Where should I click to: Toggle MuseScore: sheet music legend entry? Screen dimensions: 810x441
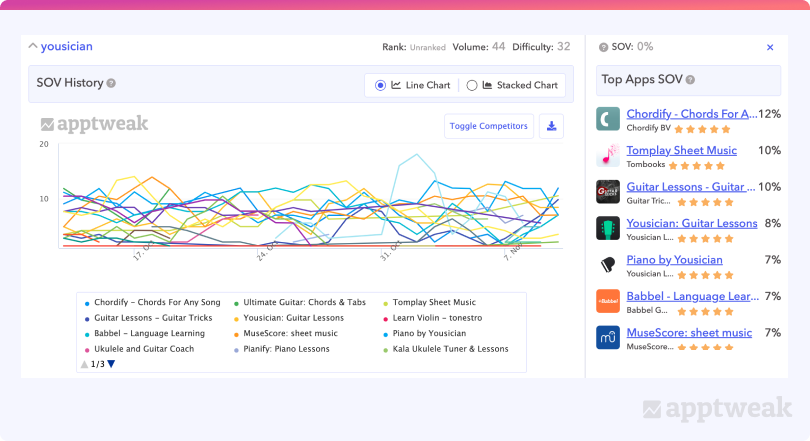click(286, 334)
